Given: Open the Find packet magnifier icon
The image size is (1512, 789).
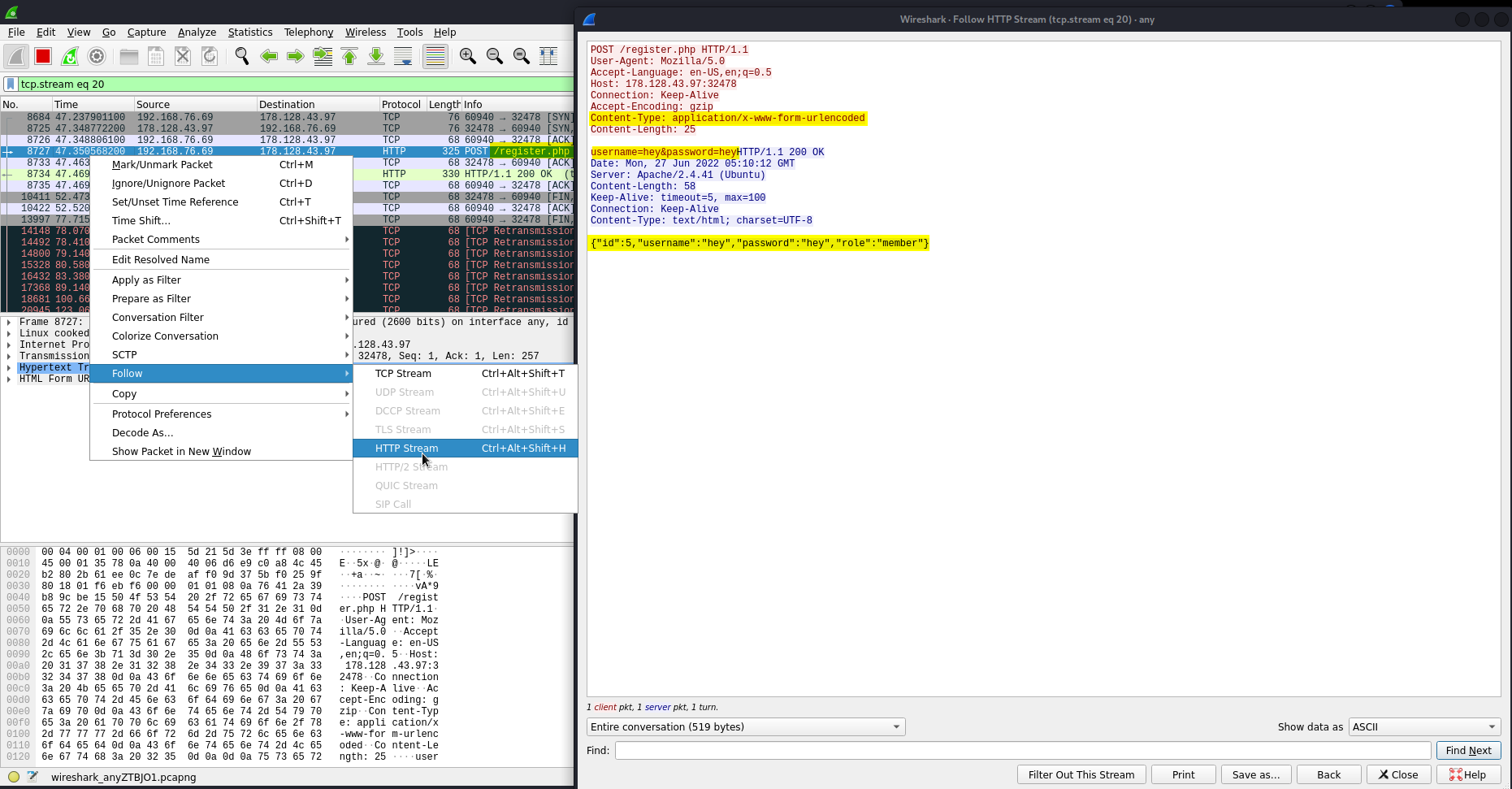Looking at the screenshot, I should click(x=241, y=56).
